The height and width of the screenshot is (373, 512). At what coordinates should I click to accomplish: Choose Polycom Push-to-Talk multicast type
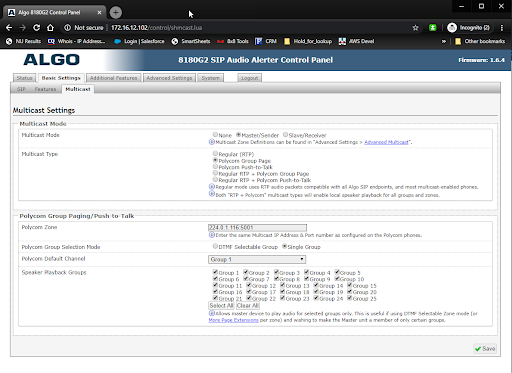(x=215, y=167)
